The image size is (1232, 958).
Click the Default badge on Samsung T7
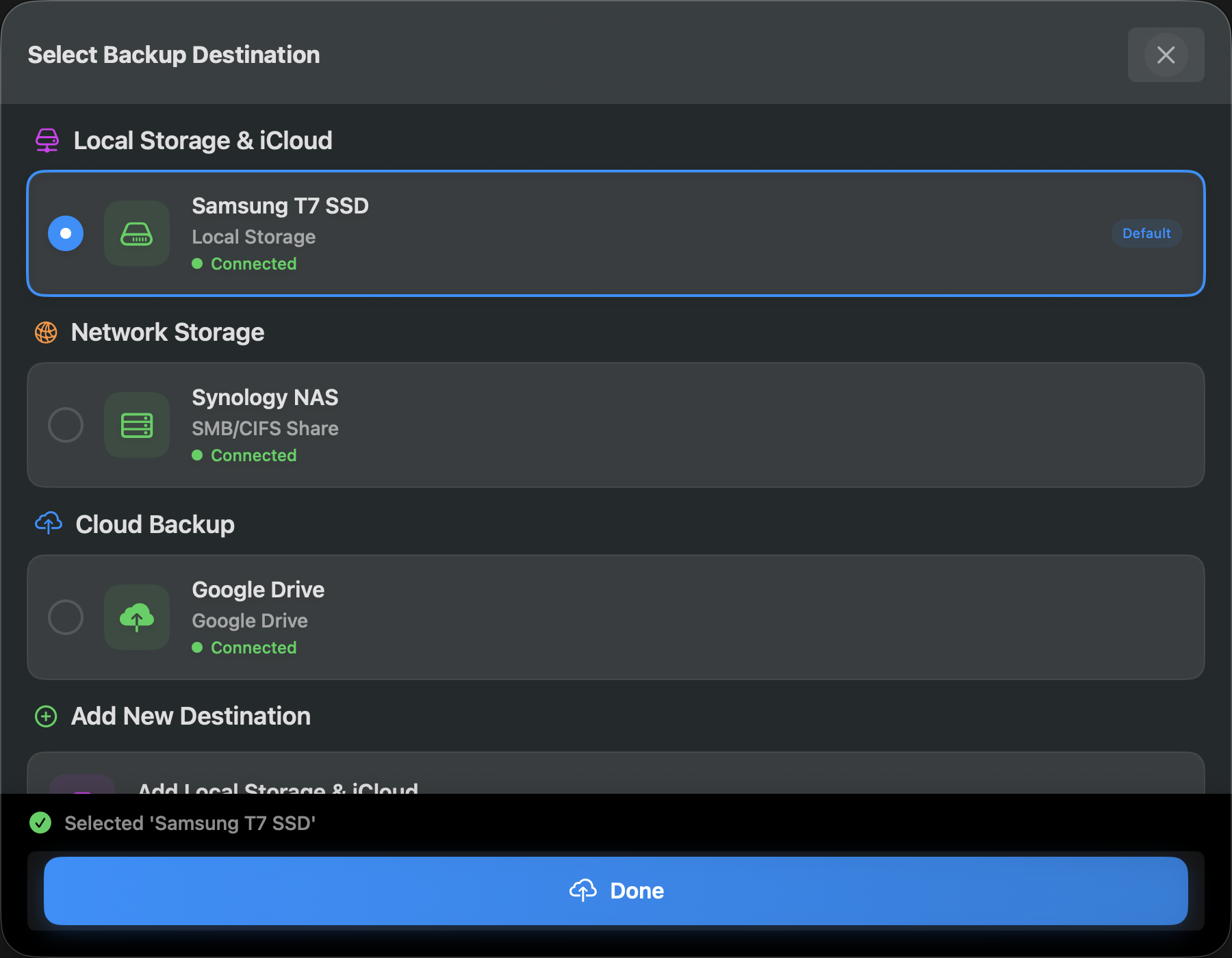tap(1146, 233)
